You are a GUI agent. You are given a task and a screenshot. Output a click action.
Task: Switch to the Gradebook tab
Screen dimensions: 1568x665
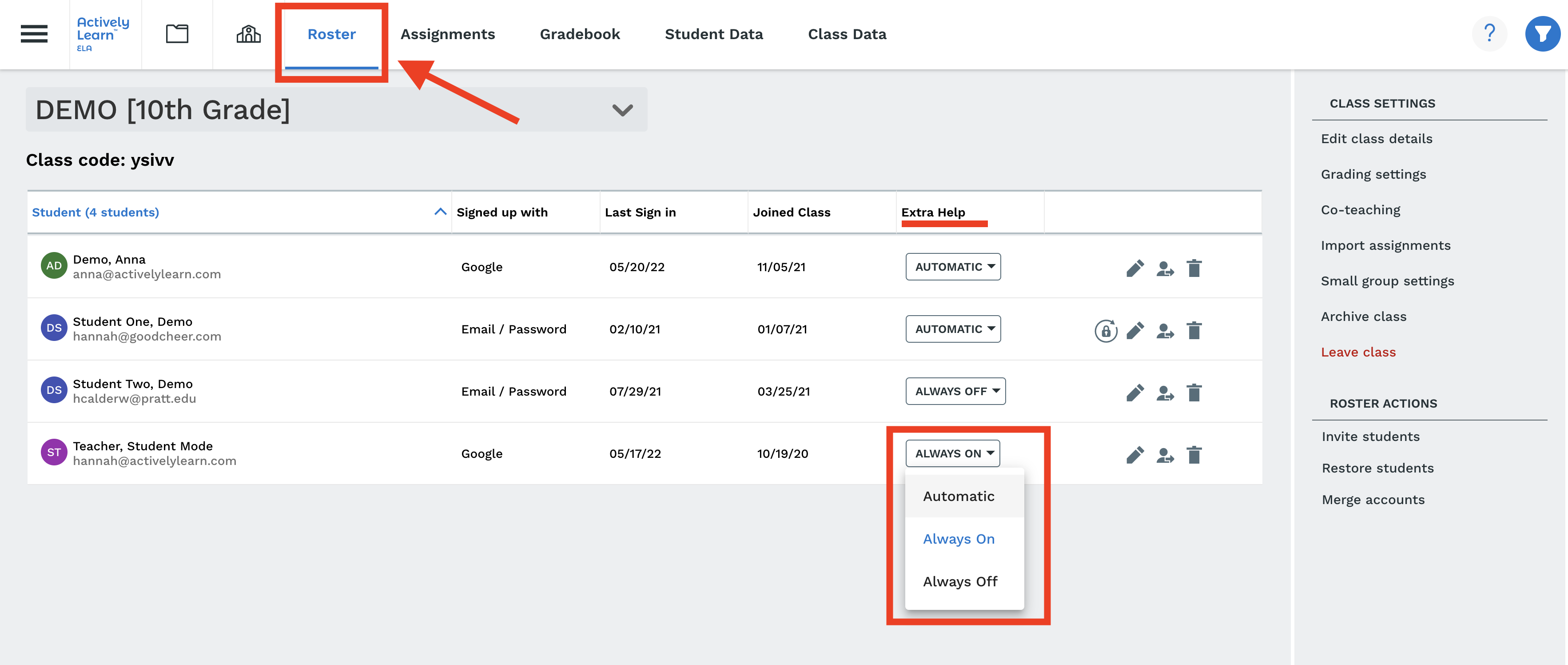580,34
